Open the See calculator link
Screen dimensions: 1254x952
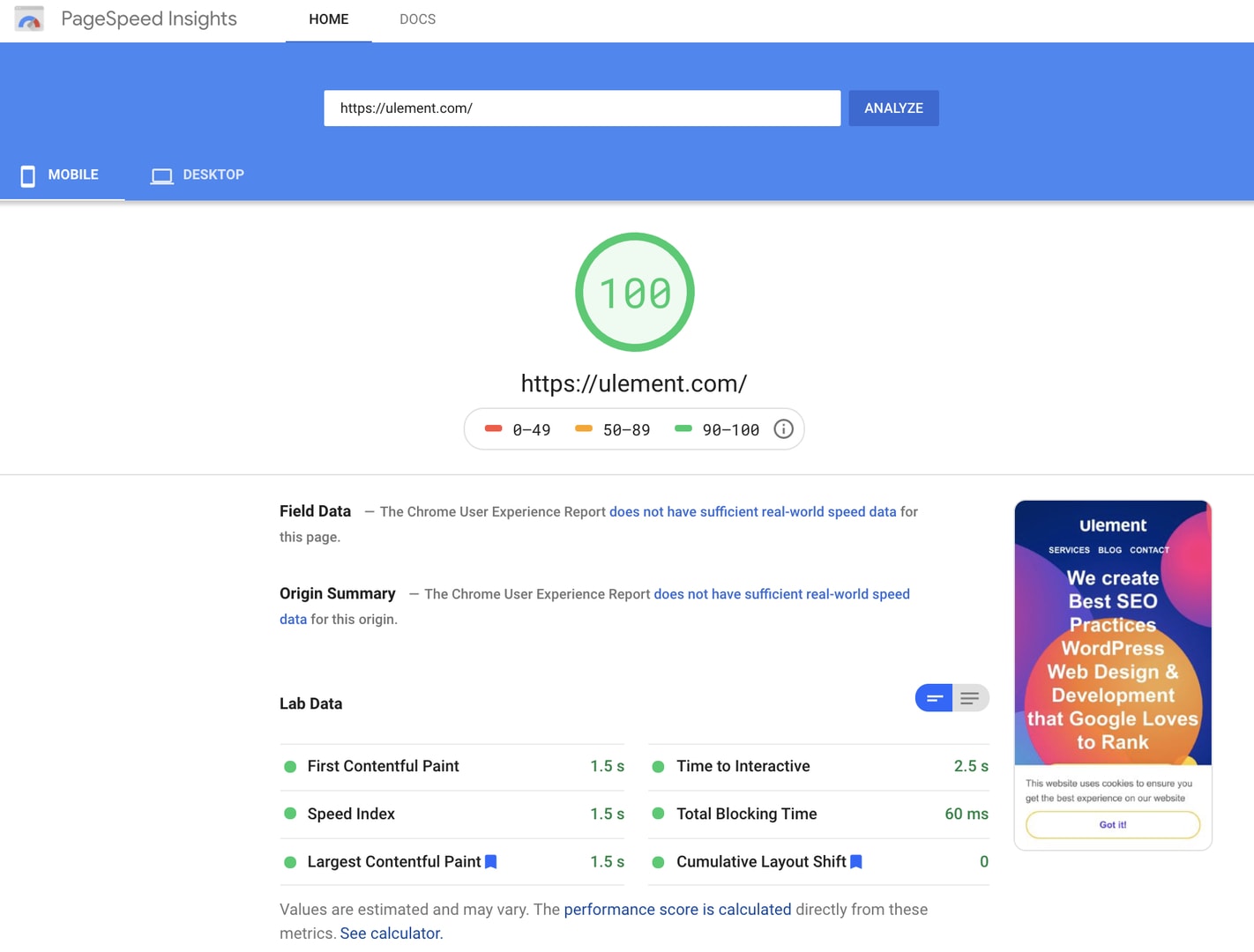point(390,933)
